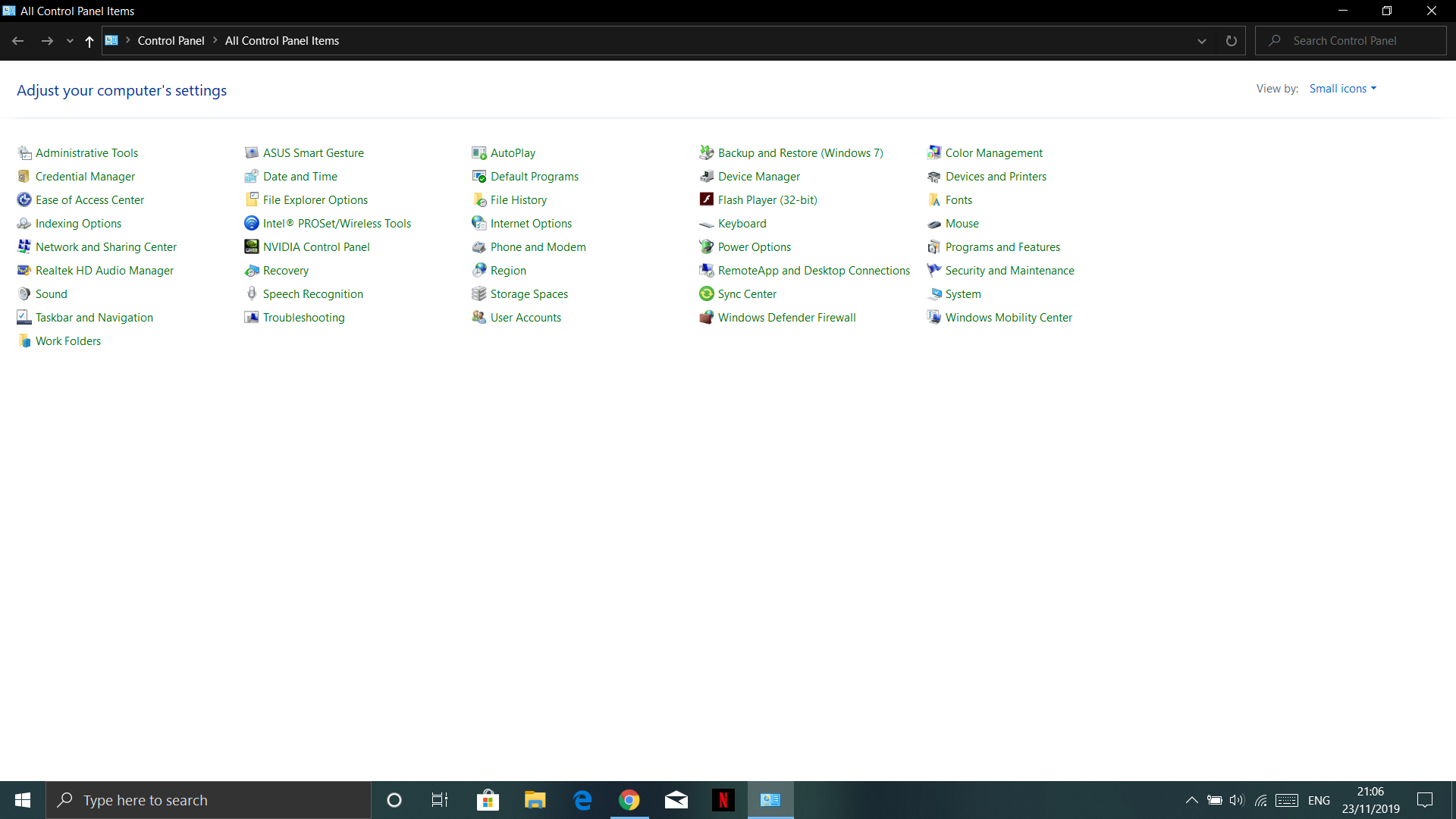Click the Back navigation arrow
Viewport: 1456px width, 819px height.
click(x=18, y=41)
